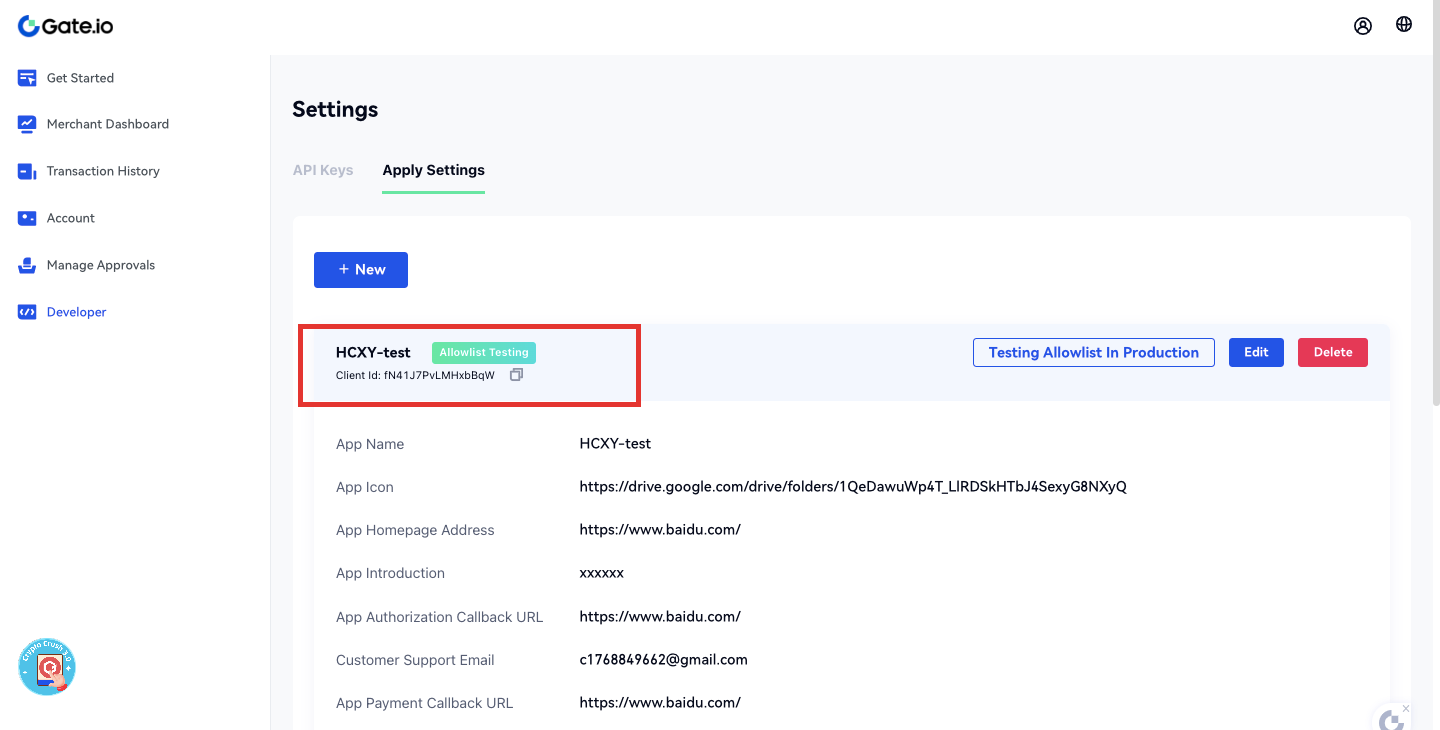Create a new app with + New

coord(361,270)
